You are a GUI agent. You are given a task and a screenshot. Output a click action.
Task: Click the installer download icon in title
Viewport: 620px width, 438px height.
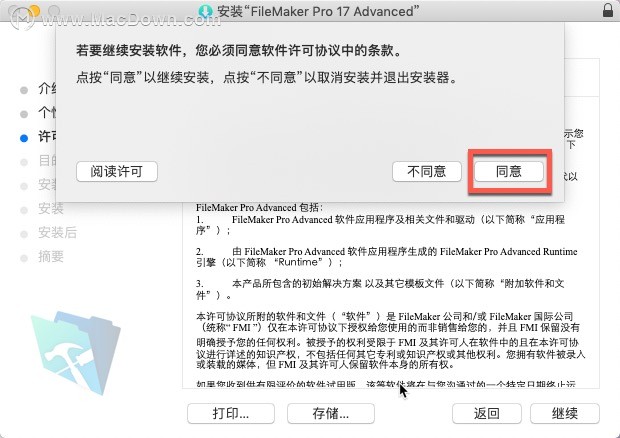[x=205, y=11]
